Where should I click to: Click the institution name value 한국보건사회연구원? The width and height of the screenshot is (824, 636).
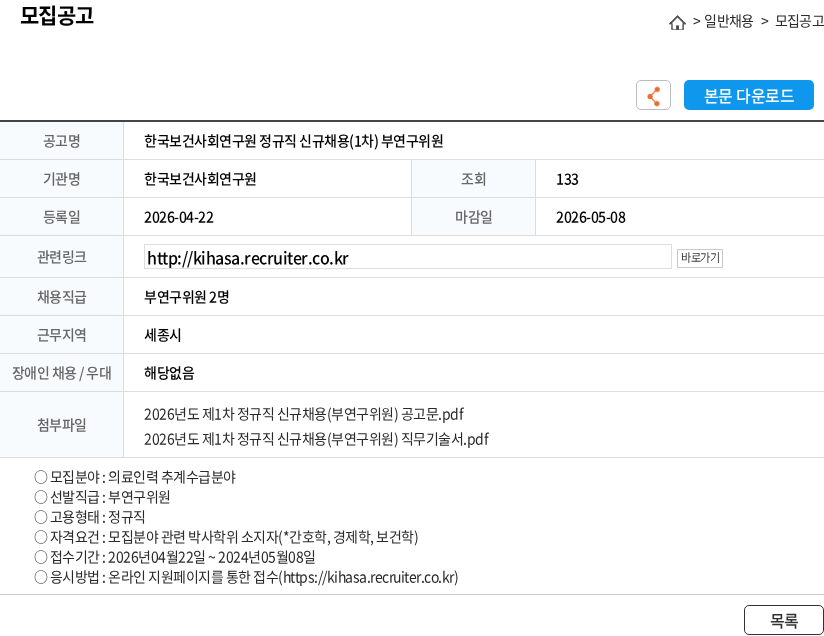(200, 179)
